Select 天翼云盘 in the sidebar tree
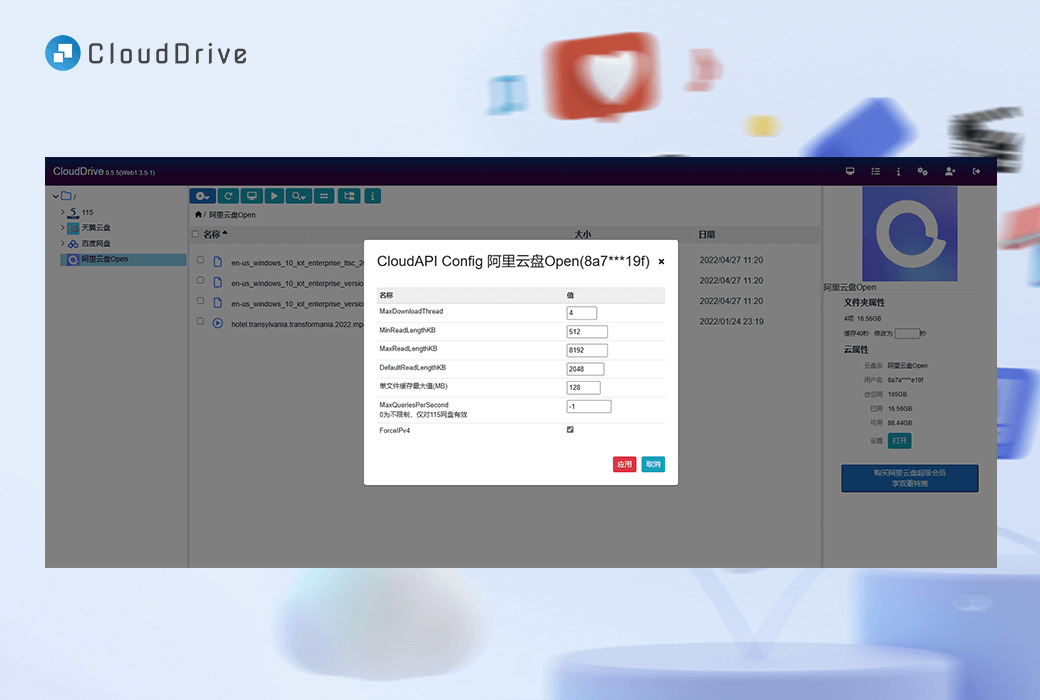Screen dimensions: 1040x700 click(96, 228)
